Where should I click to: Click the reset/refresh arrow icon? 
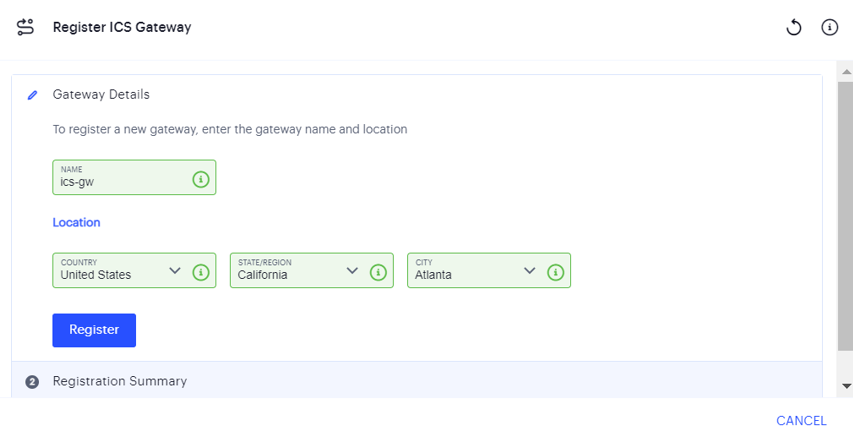click(x=794, y=28)
